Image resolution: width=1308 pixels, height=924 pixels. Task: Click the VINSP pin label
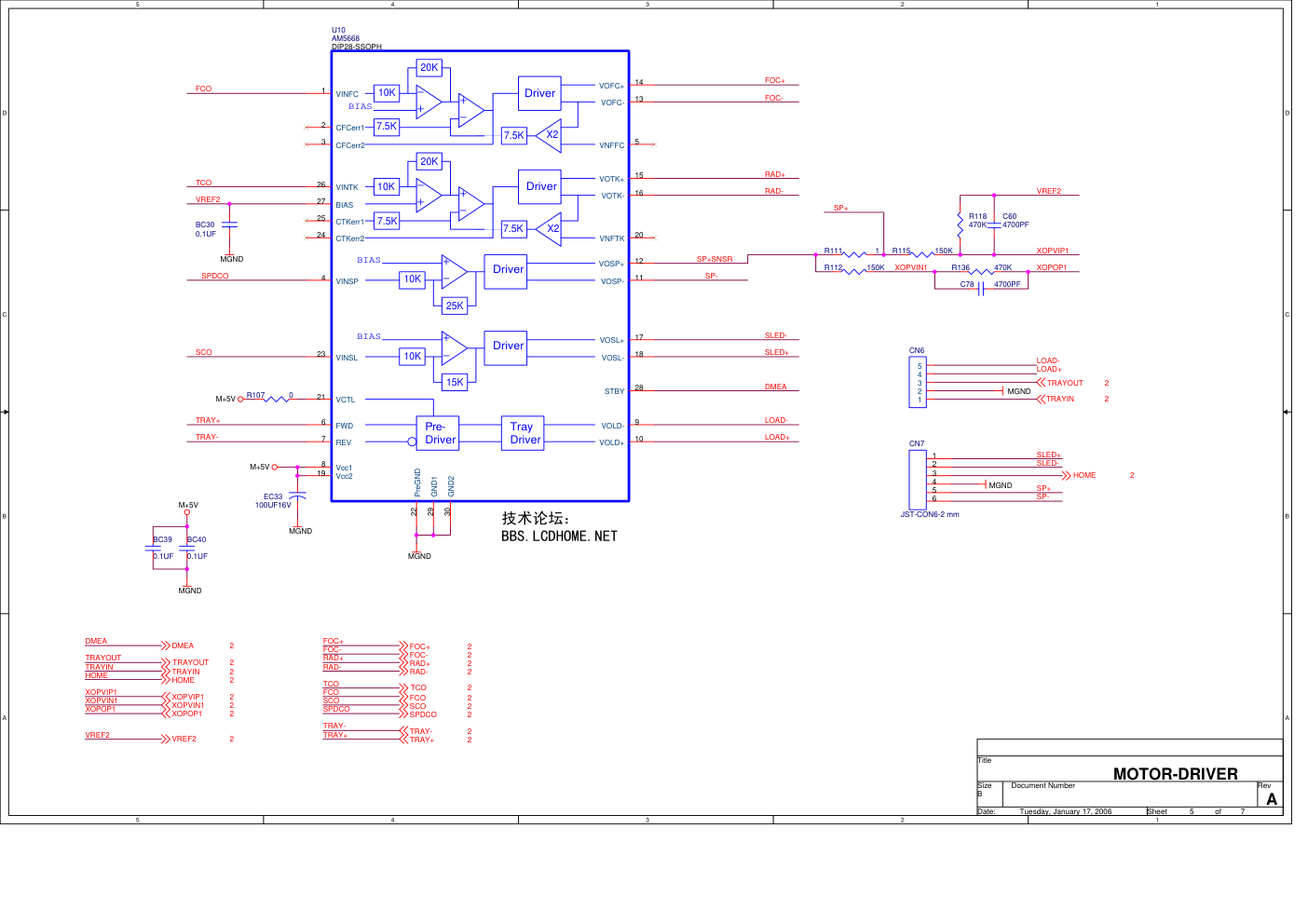click(x=347, y=281)
